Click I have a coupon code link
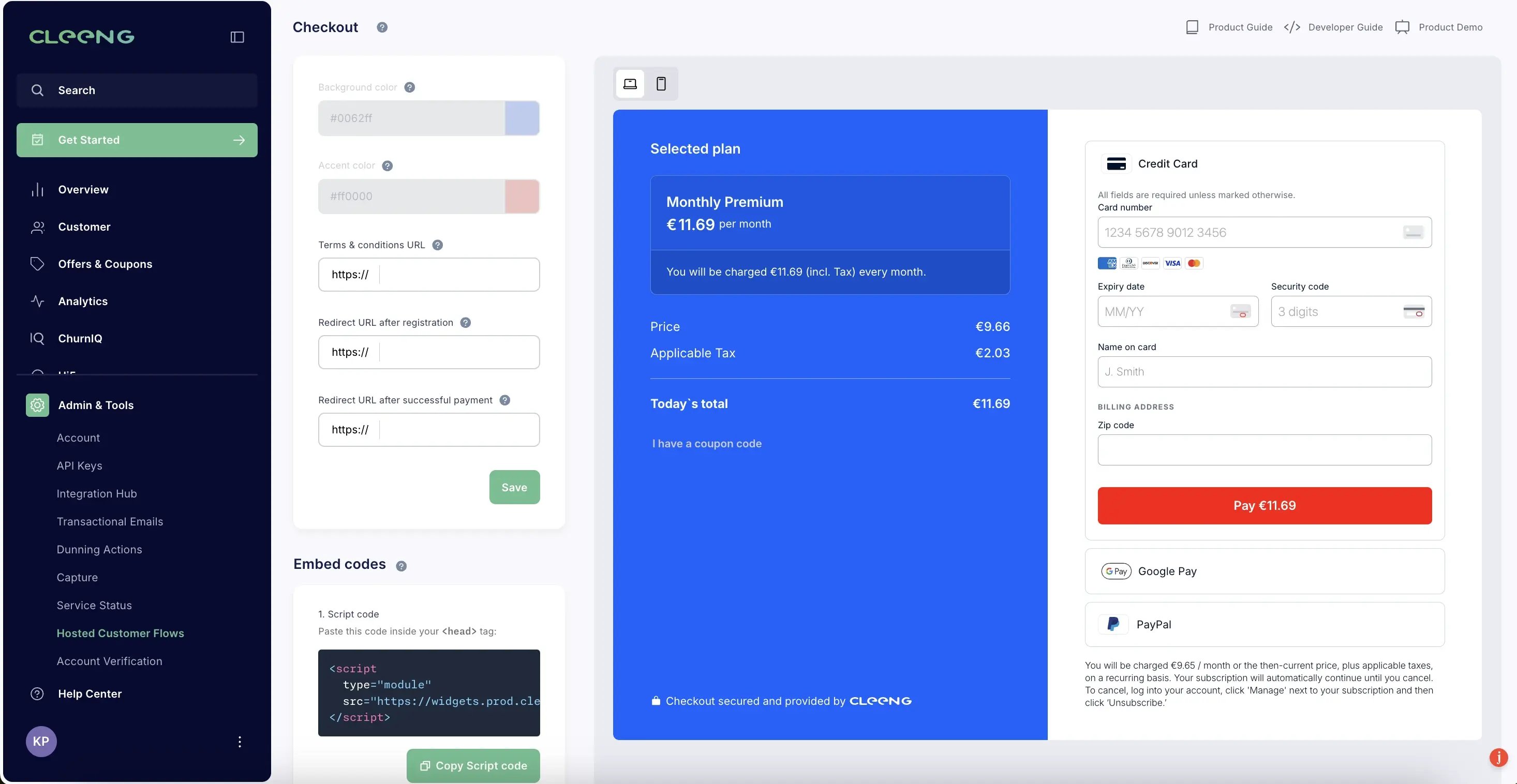Image resolution: width=1517 pixels, height=784 pixels. (707, 444)
